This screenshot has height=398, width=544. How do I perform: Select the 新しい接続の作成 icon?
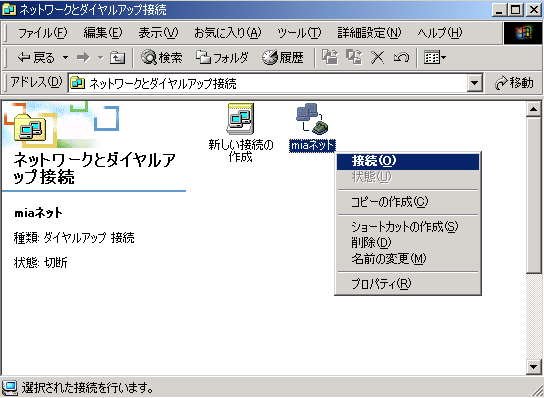[240, 133]
